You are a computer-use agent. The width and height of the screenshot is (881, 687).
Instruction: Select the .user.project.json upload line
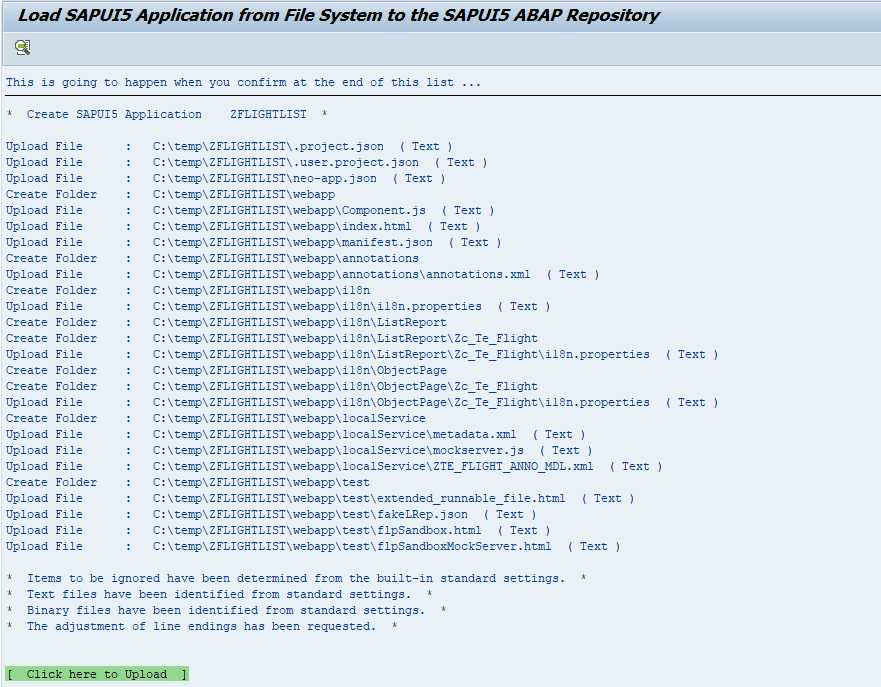tap(247, 162)
